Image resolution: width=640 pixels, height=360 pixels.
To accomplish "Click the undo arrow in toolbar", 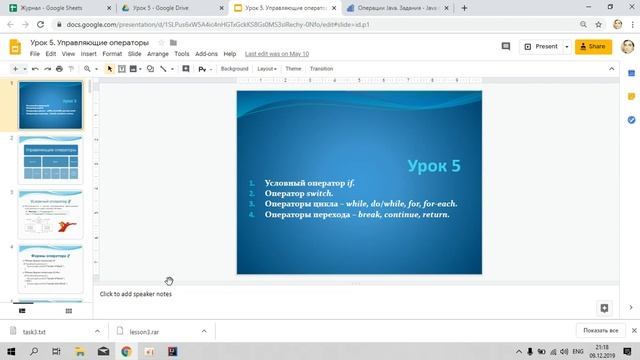I will click(x=35, y=69).
